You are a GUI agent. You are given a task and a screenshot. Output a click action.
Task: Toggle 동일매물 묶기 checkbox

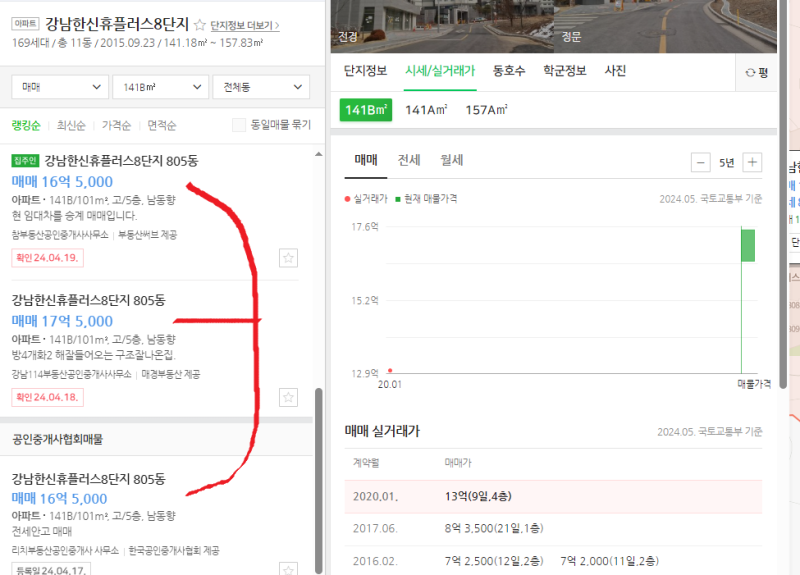(x=239, y=125)
